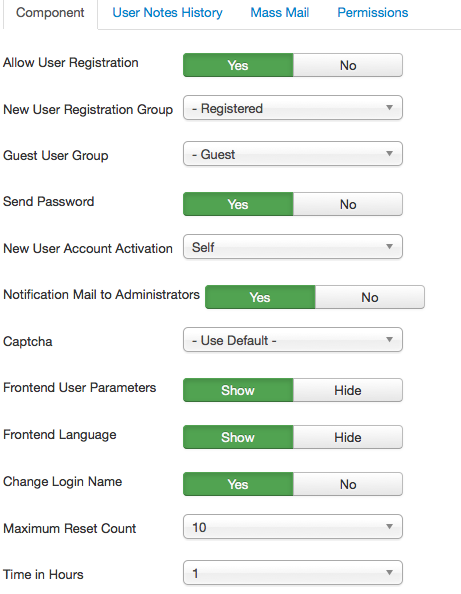Click Show for Frontend Language
This screenshot has height=594, width=461.
tap(238, 437)
